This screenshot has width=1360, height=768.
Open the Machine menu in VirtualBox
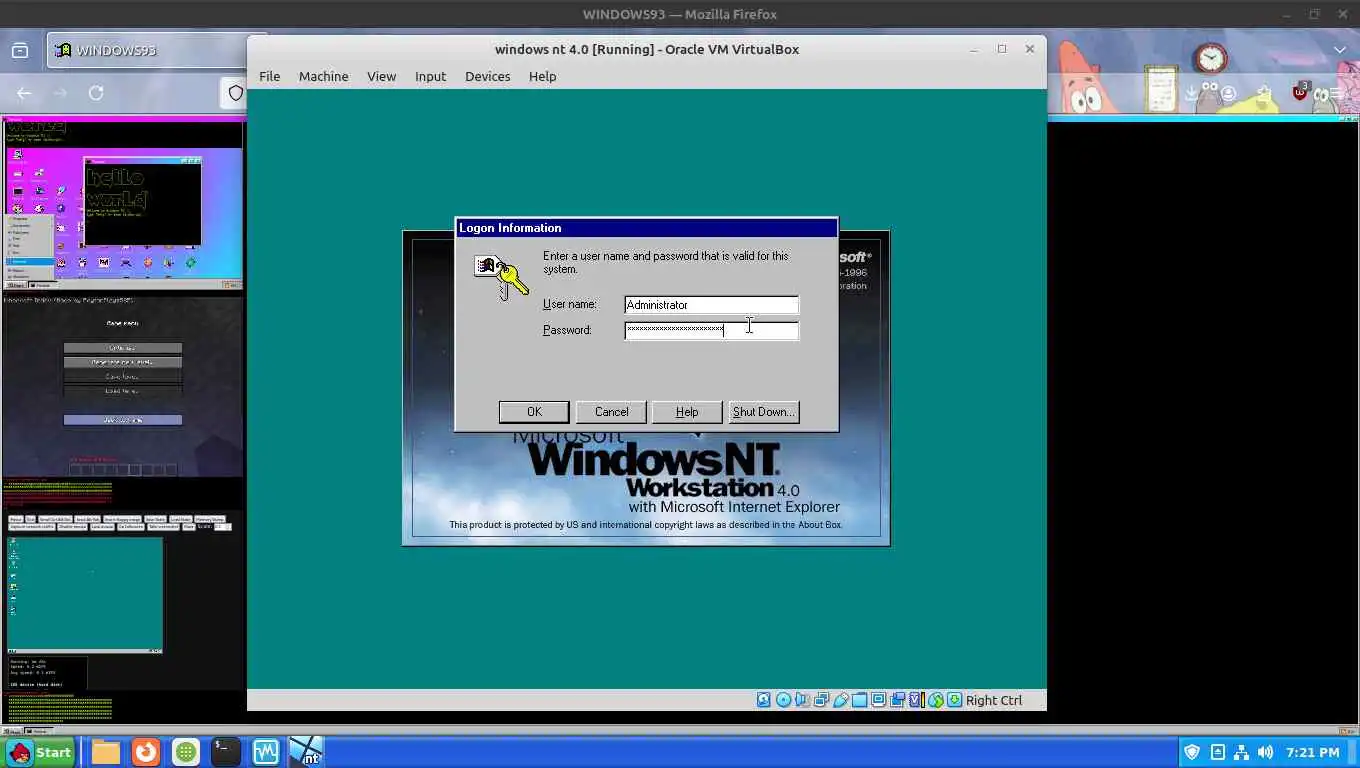pyautogui.click(x=323, y=76)
